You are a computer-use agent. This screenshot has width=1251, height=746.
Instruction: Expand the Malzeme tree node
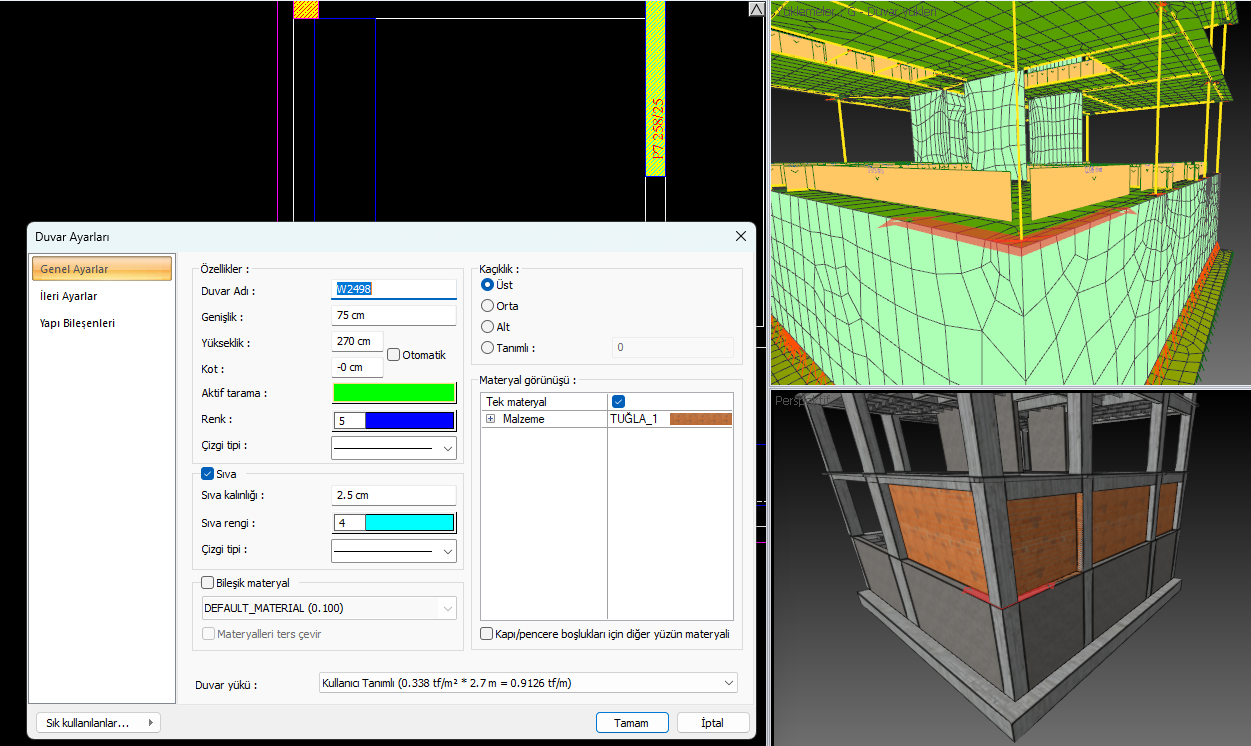(x=491, y=419)
